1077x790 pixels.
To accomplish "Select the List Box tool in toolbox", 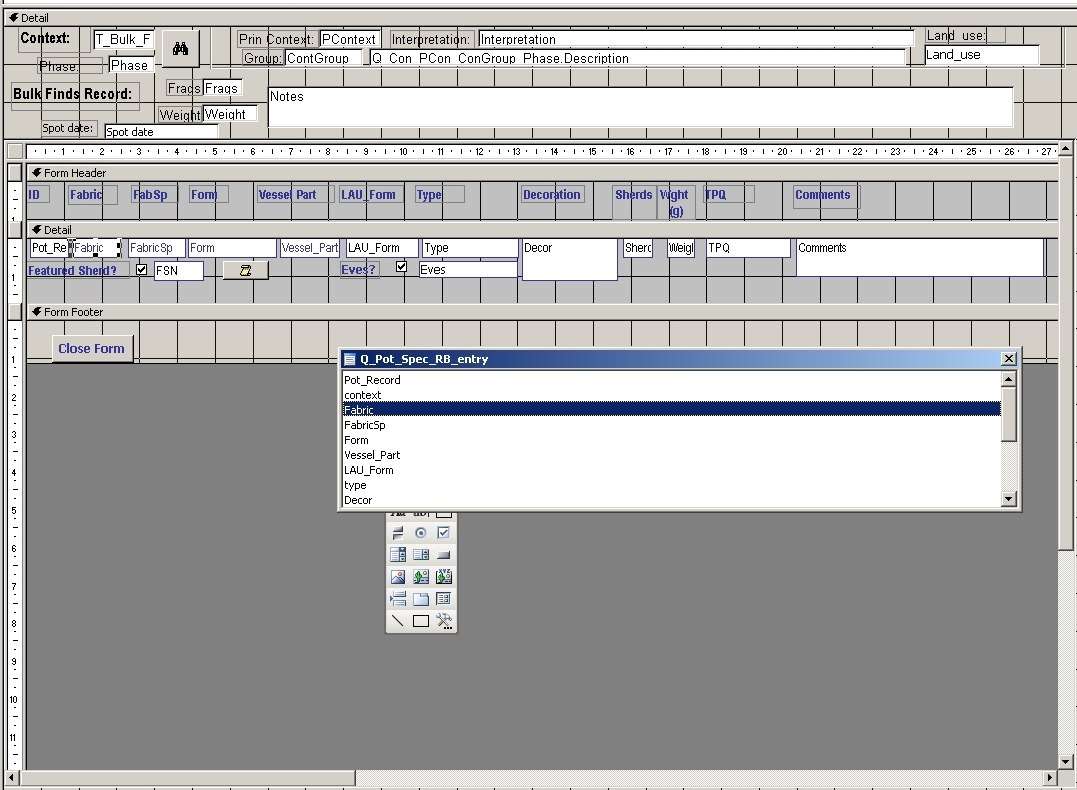I will pyautogui.click(x=420, y=554).
